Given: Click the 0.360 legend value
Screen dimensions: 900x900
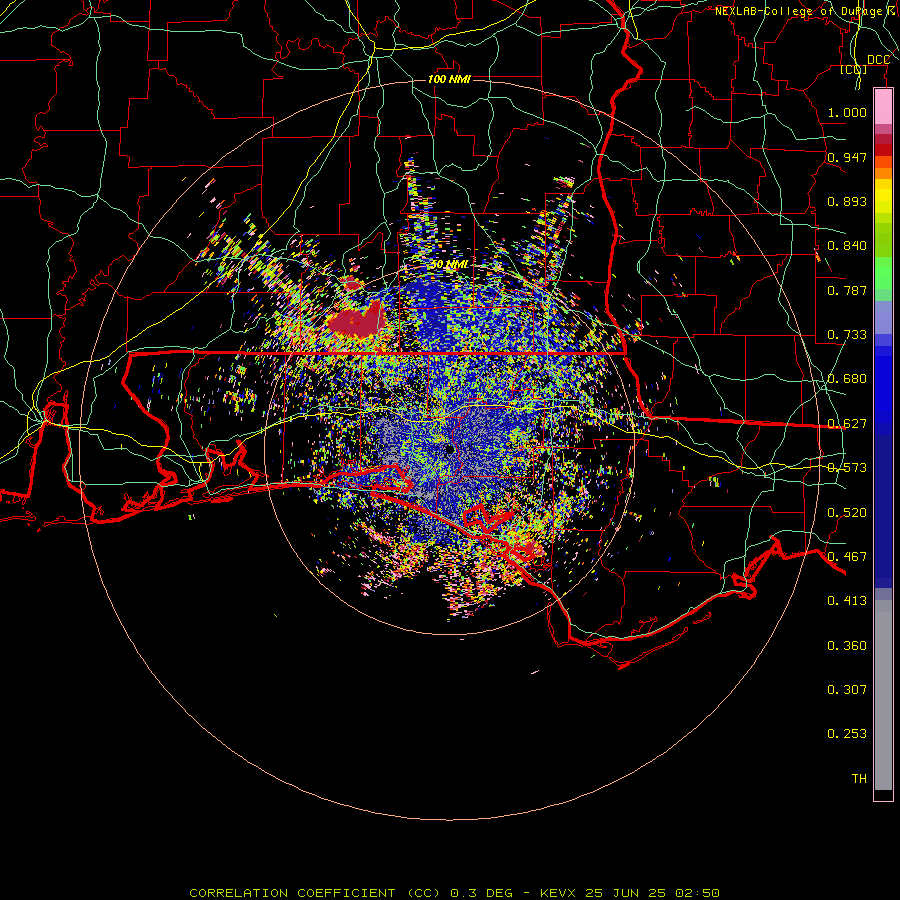Looking at the screenshot, I should tap(847, 646).
